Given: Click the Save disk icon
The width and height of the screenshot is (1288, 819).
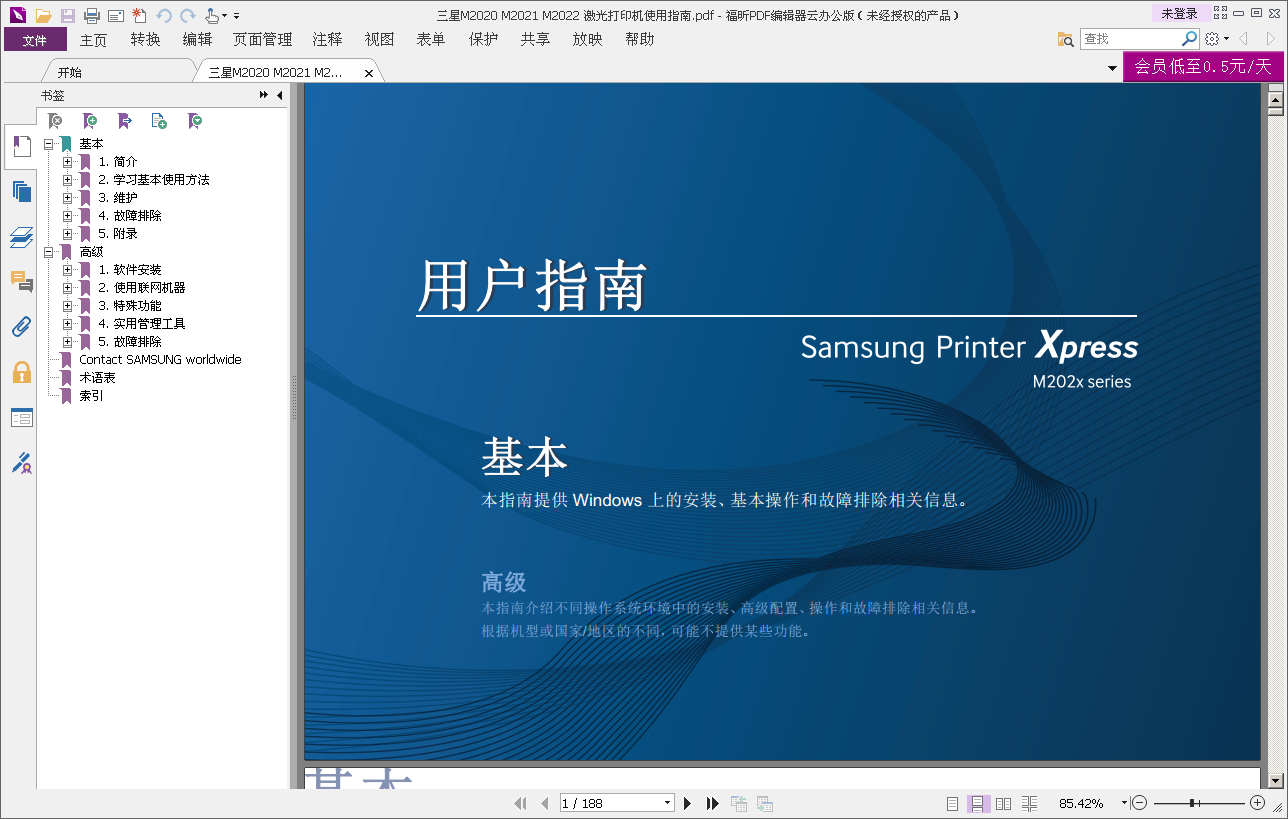Looking at the screenshot, I should pos(67,15).
